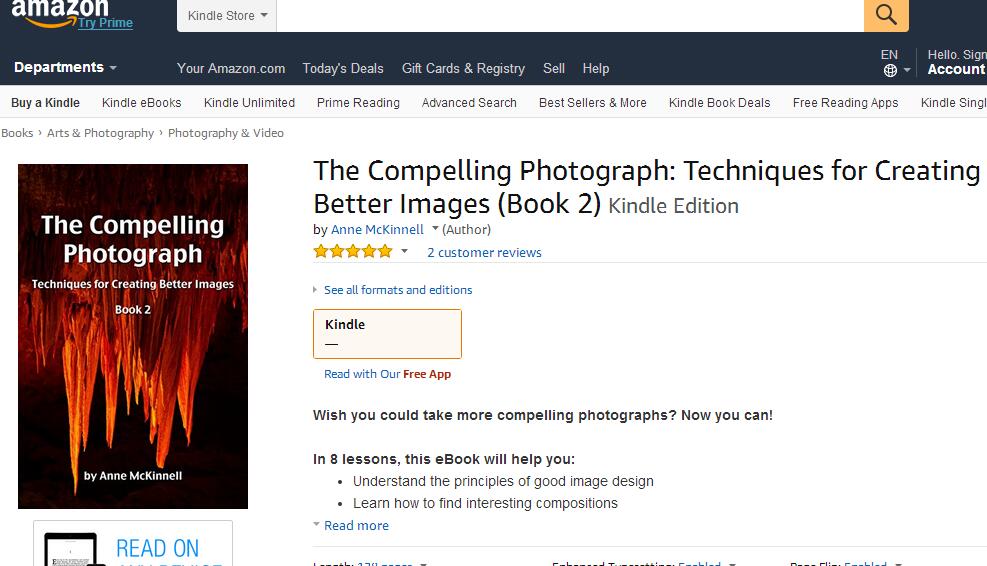Click the Read On Any Device banner
987x566 pixels.
coord(133,543)
